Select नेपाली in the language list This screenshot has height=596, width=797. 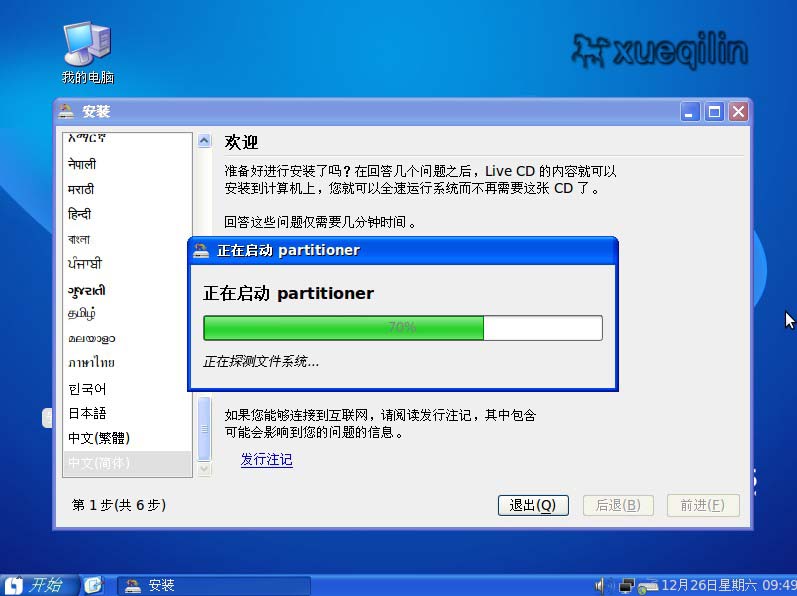pos(127,164)
